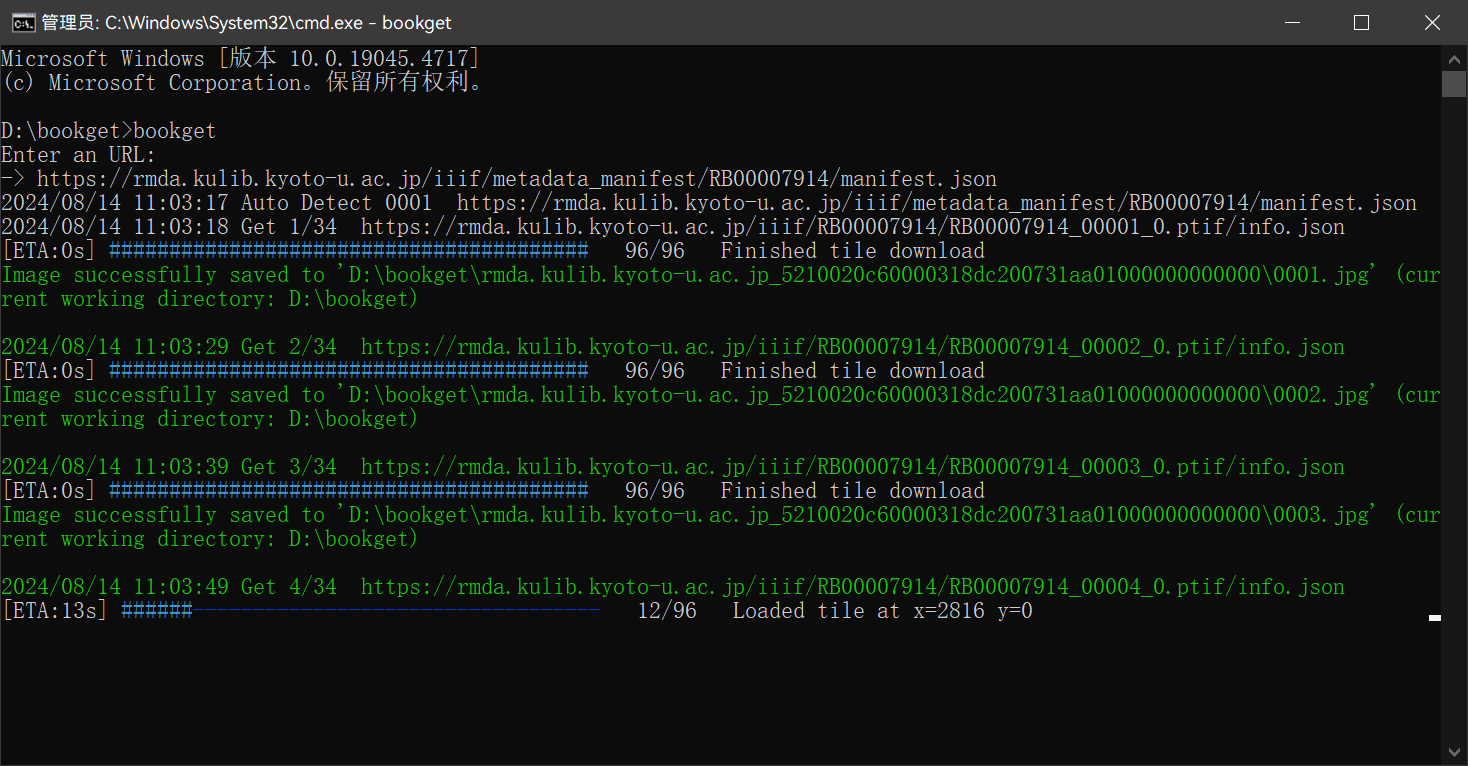Maximize the cmd.exe window
The height and width of the screenshot is (766, 1468).
coord(1361,22)
